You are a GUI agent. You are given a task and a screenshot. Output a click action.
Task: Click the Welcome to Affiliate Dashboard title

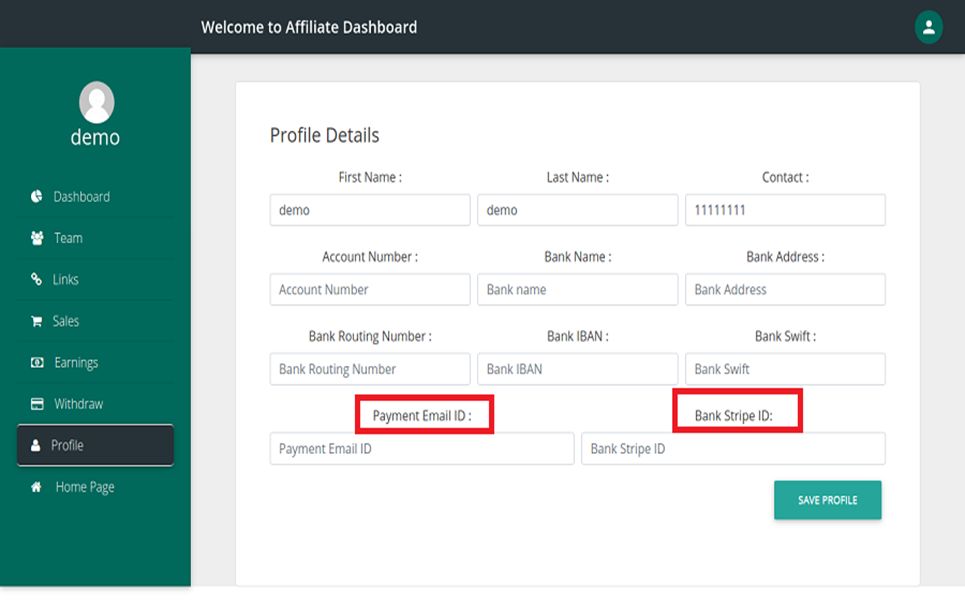pos(309,27)
